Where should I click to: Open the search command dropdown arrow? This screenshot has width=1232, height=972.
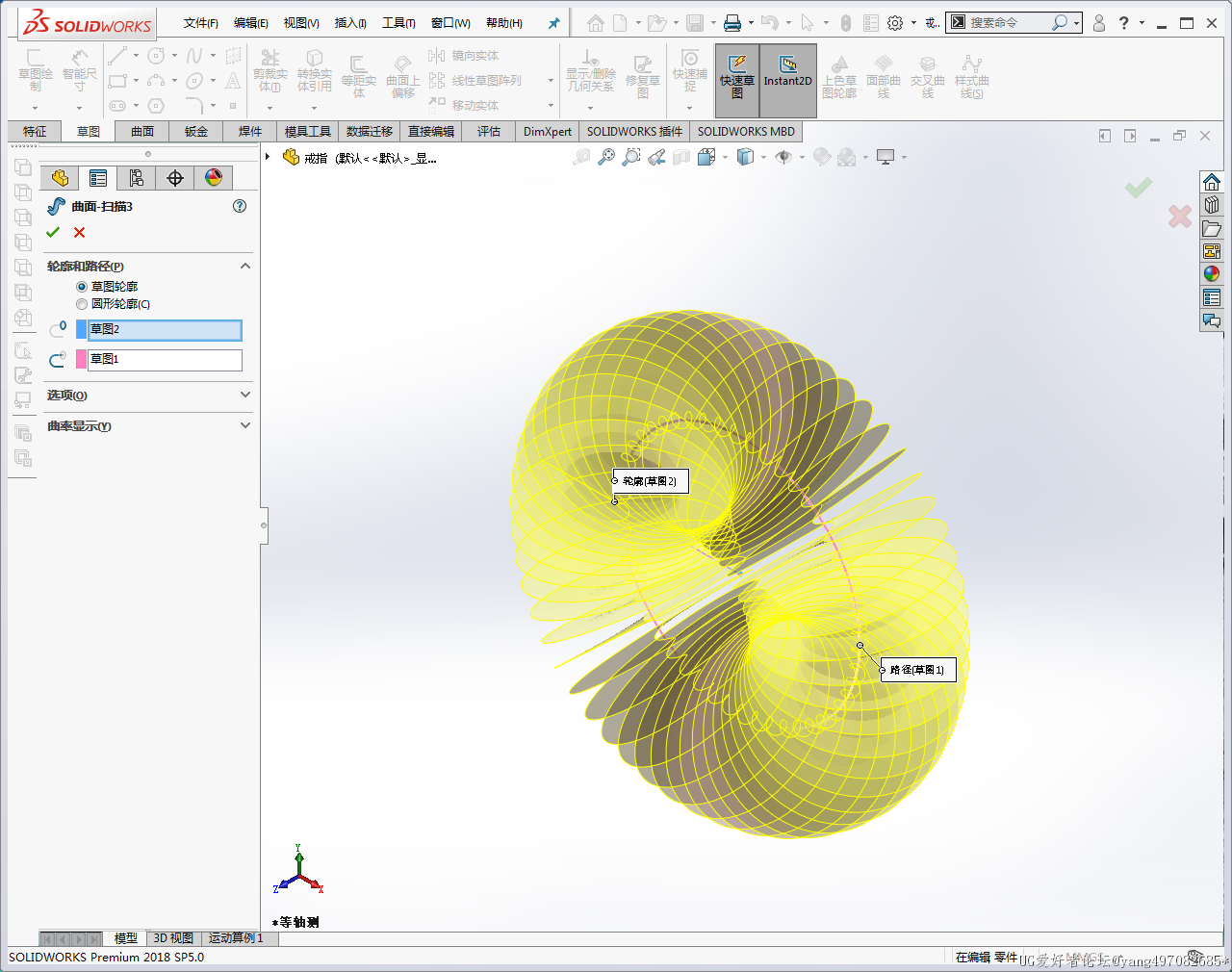pyautogui.click(x=1076, y=23)
